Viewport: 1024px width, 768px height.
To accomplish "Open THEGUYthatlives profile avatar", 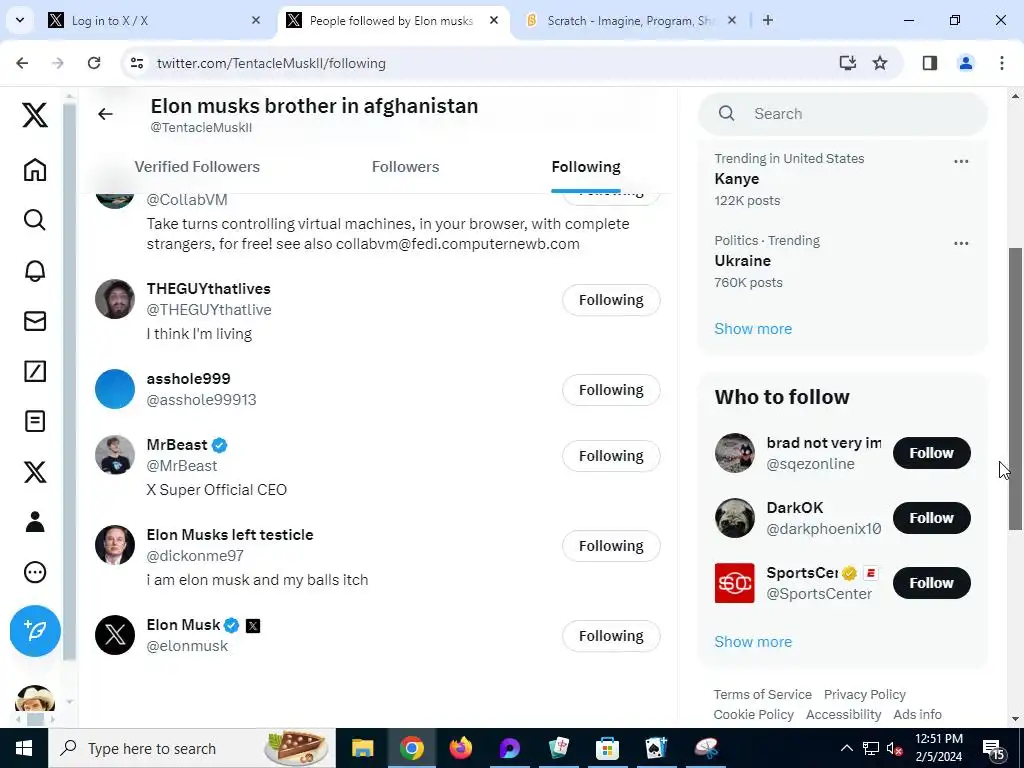I will [115, 299].
